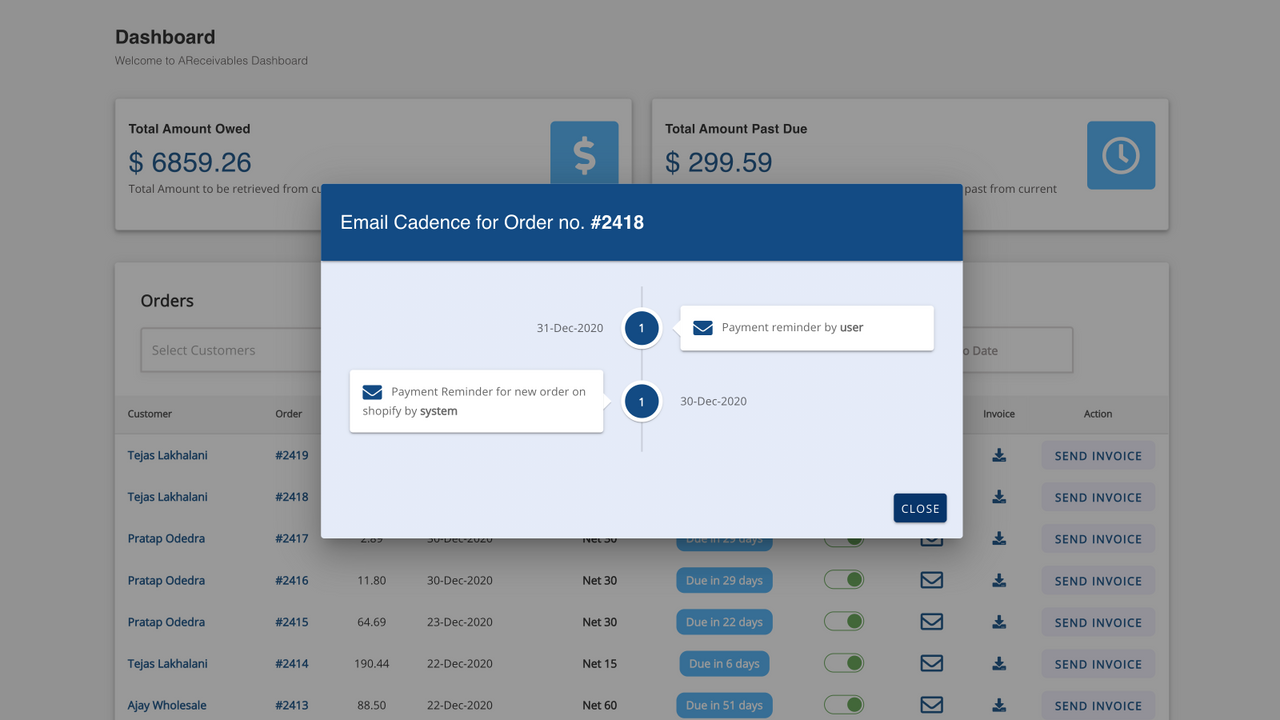The image size is (1280, 720).
Task: Click the download invoice icon for order #2419
Action: 998,455
